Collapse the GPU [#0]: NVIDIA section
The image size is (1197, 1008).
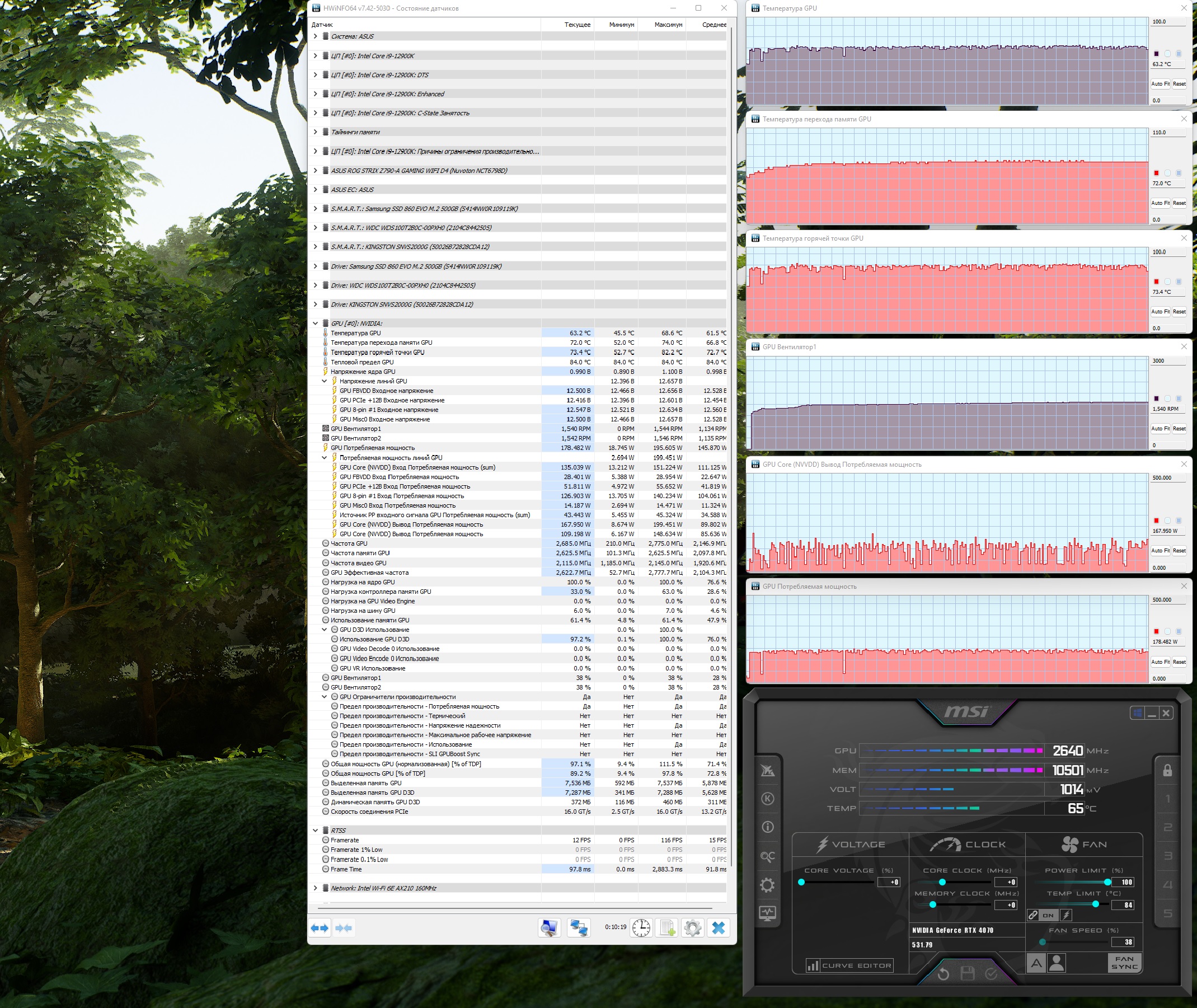315,324
